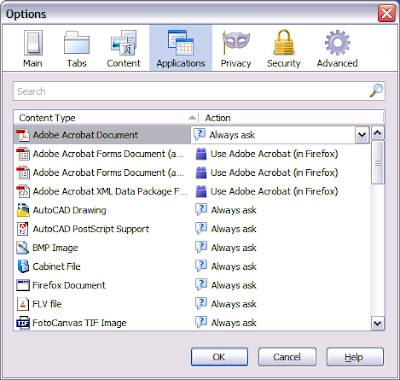
Task: Click the scrollbar down arrow in the list
Action: click(377, 323)
